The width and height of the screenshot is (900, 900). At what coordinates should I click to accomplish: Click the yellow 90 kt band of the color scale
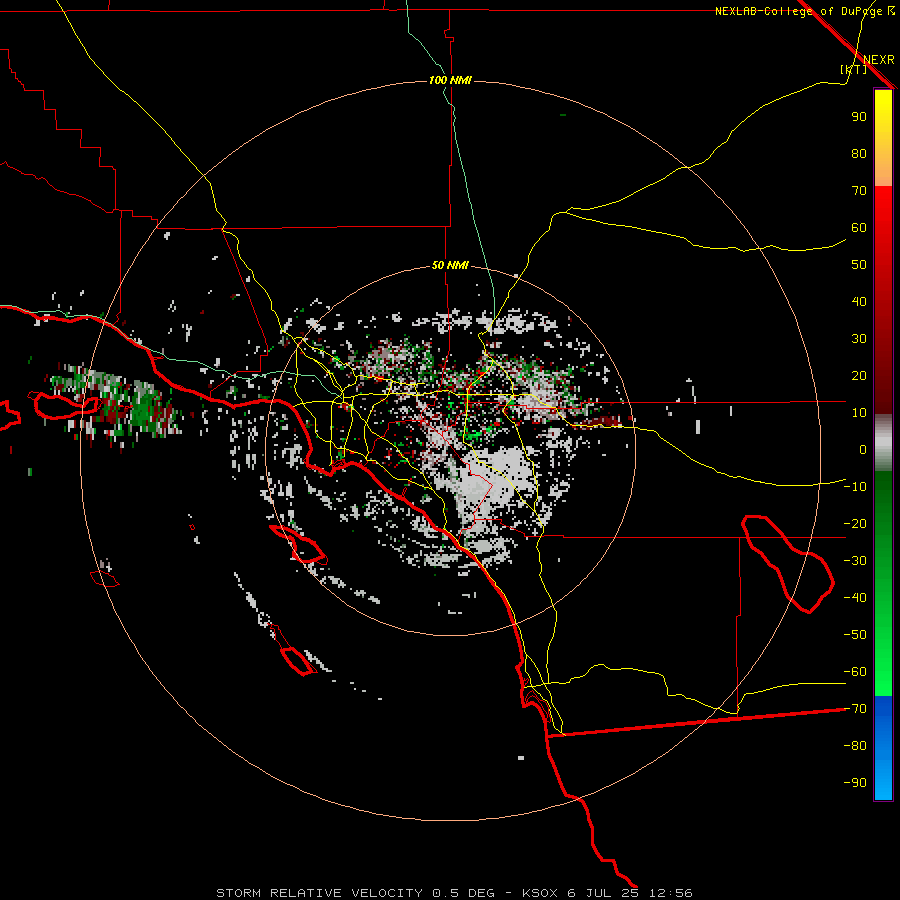tap(883, 116)
